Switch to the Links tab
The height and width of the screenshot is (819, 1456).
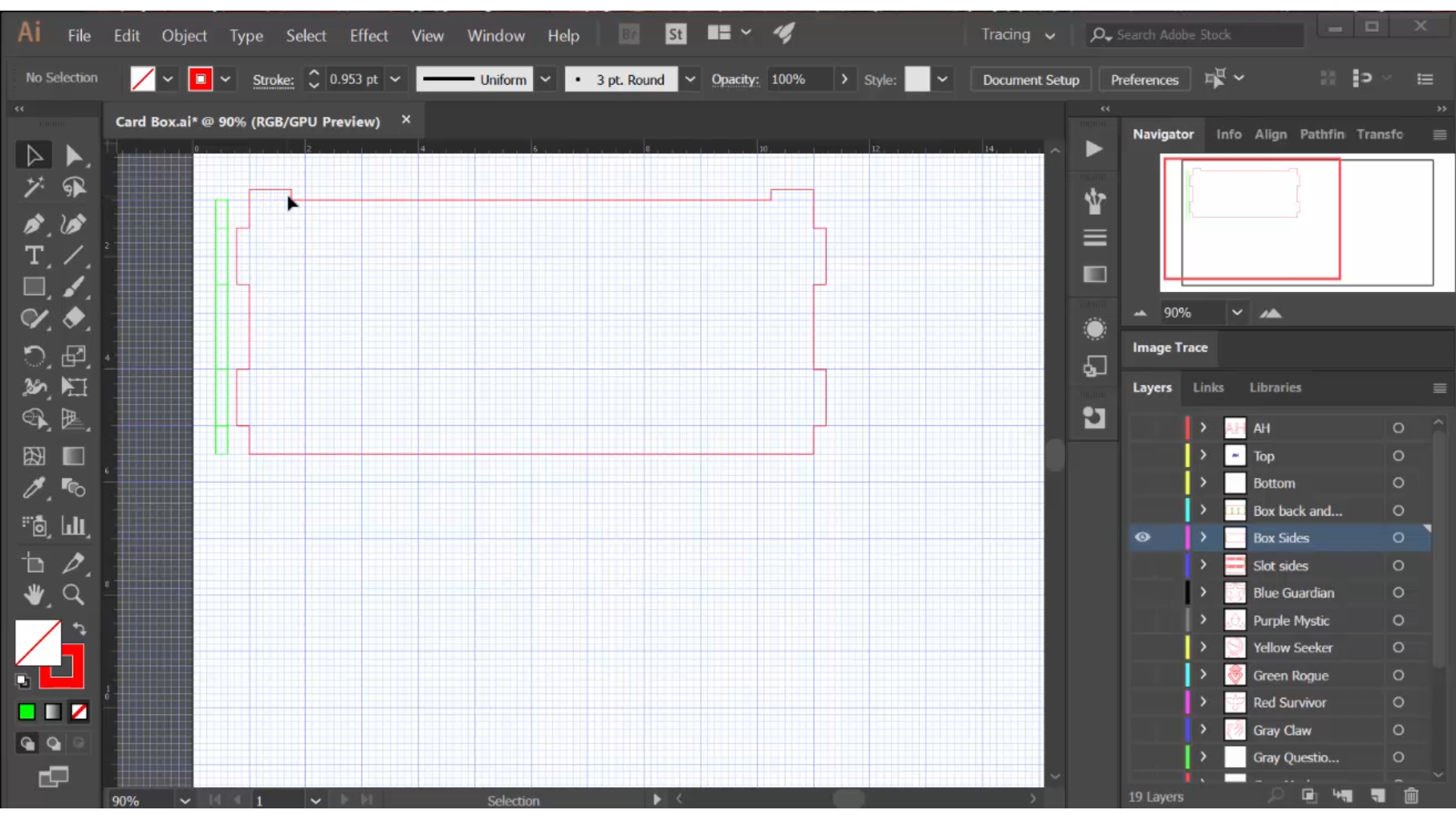(x=1207, y=387)
